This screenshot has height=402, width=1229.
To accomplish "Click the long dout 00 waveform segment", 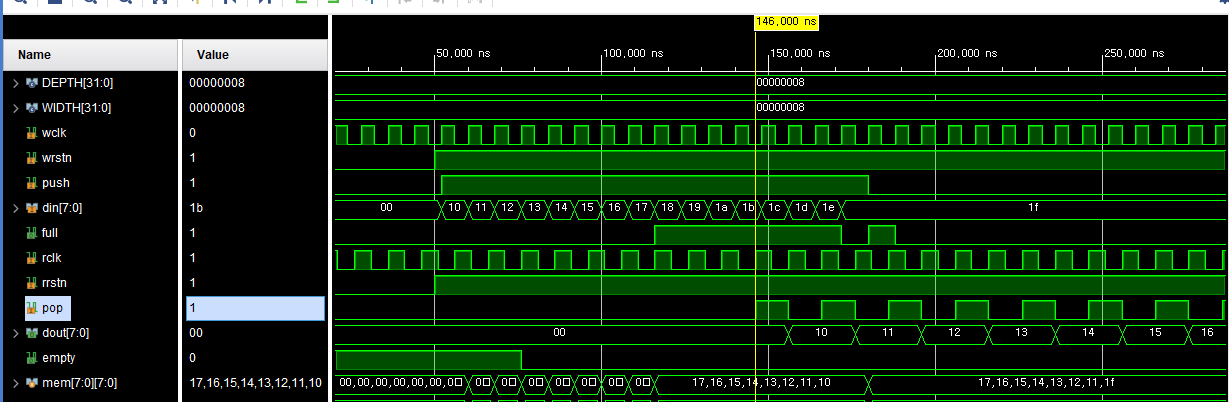I will [560, 333].
